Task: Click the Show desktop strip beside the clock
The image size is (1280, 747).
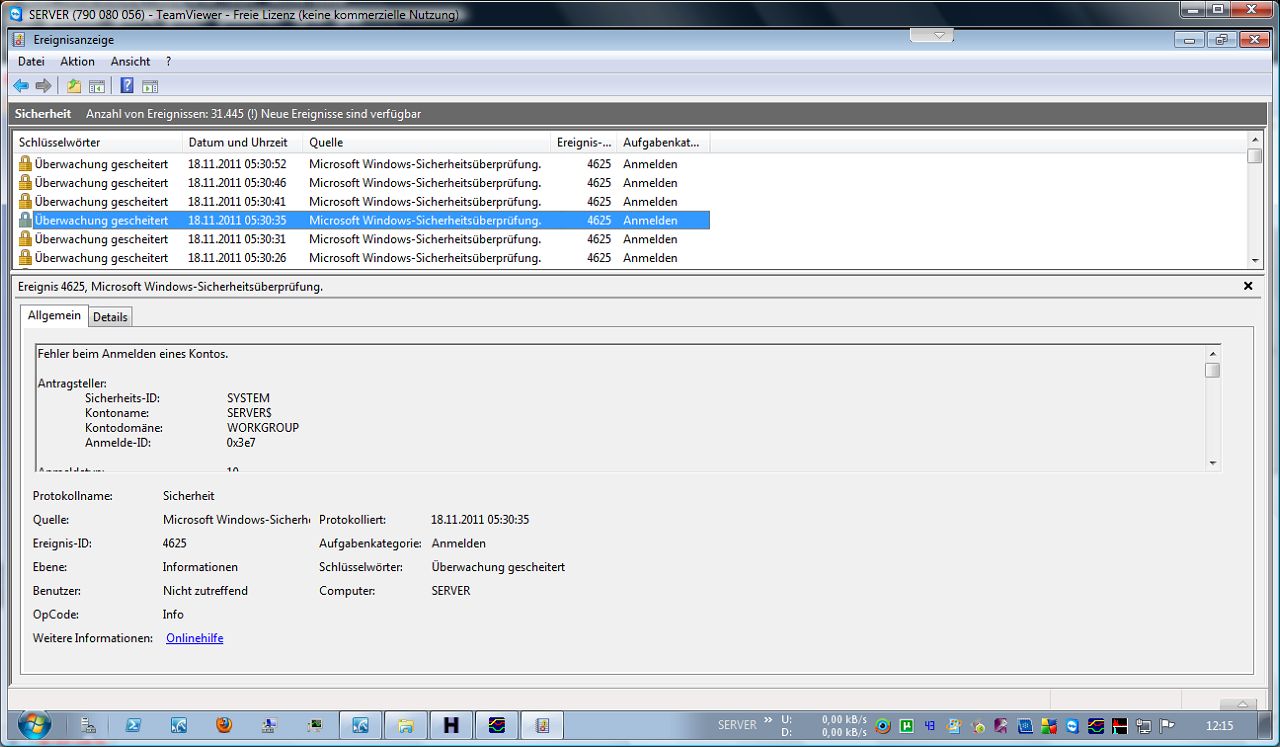Action: (x=1266, y=725)
